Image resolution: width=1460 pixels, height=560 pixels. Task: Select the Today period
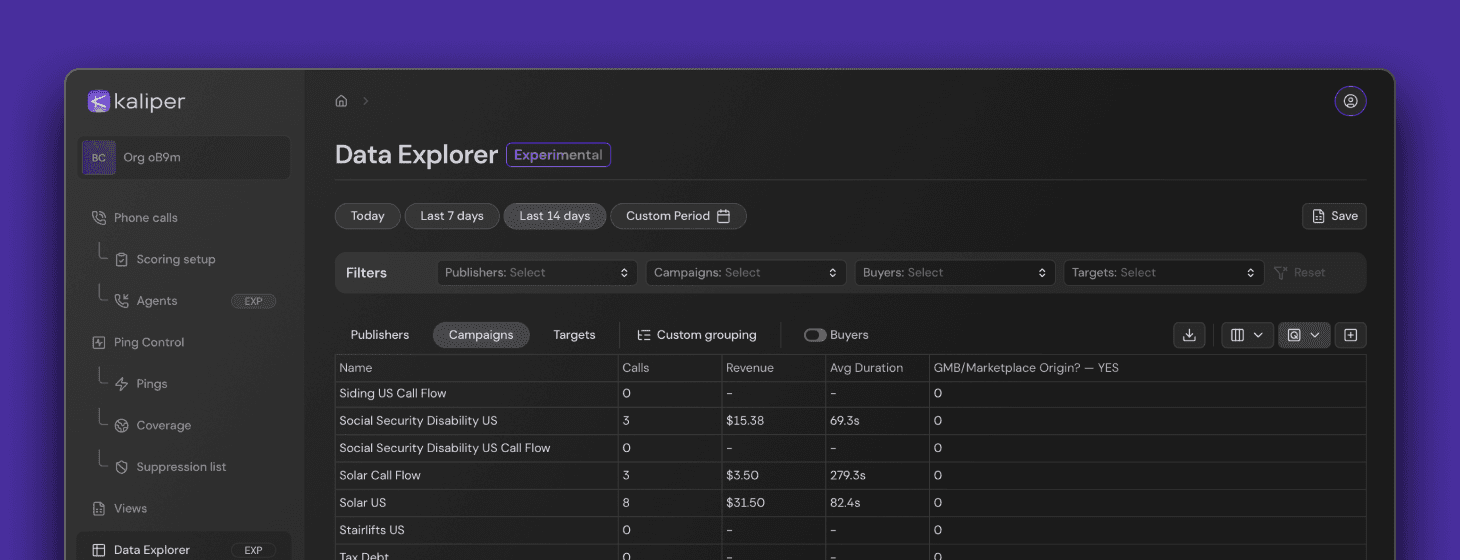pos(368,216)
